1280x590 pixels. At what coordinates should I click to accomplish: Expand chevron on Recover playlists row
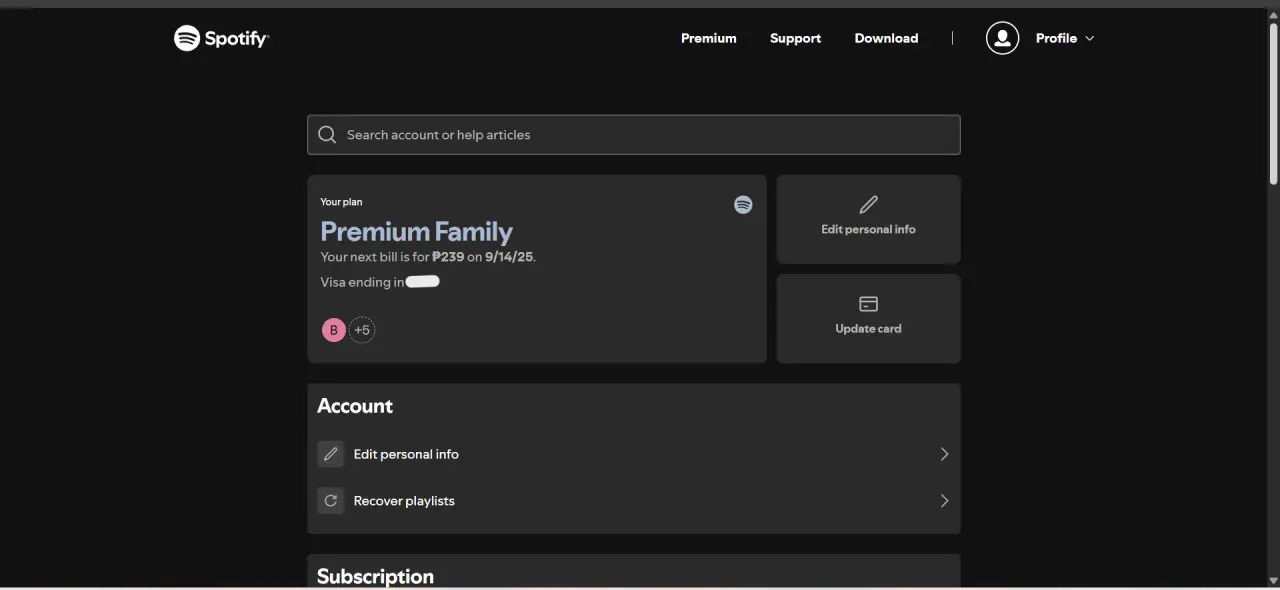pos(944,501)
